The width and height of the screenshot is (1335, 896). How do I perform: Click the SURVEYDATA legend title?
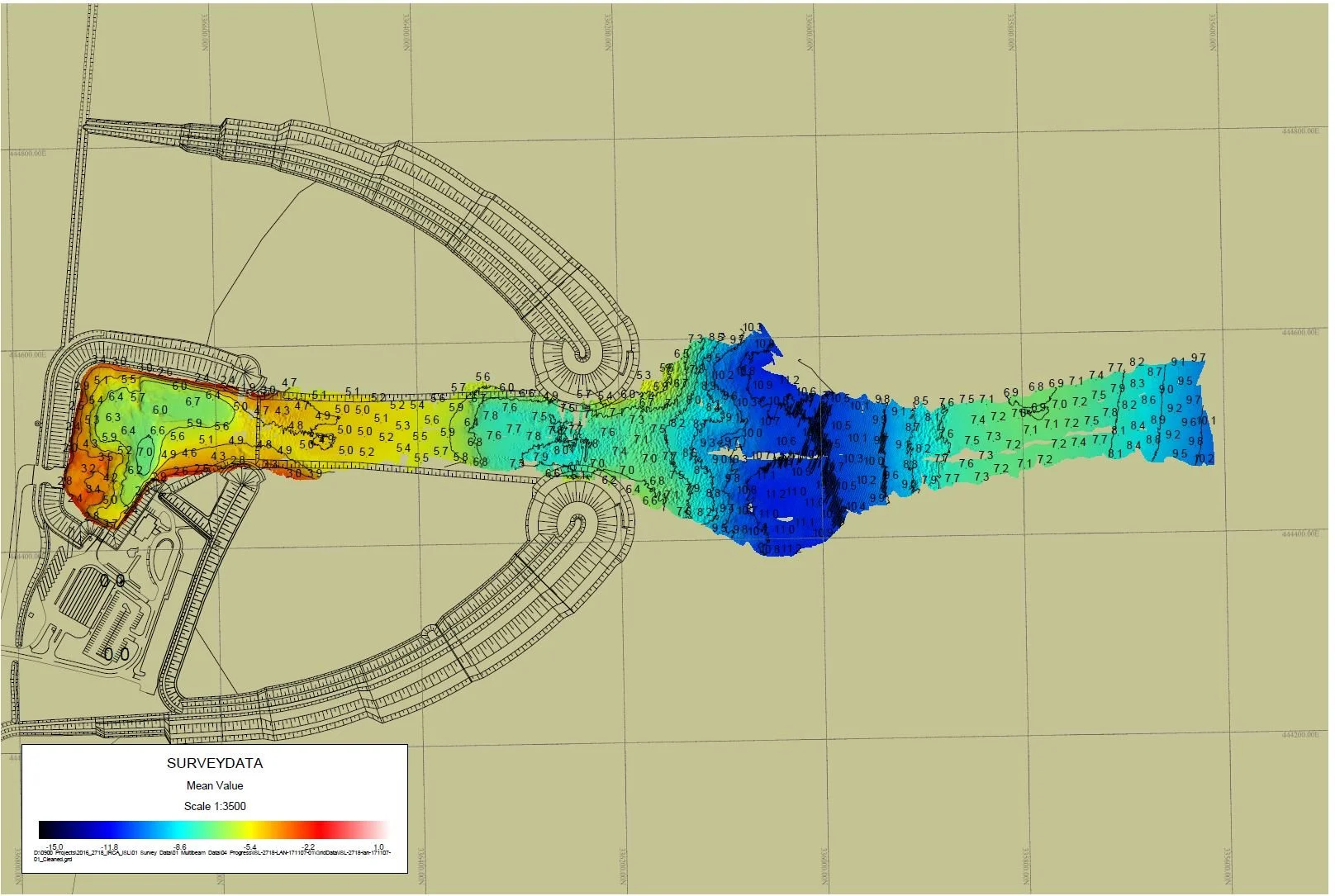click(215, 763)
